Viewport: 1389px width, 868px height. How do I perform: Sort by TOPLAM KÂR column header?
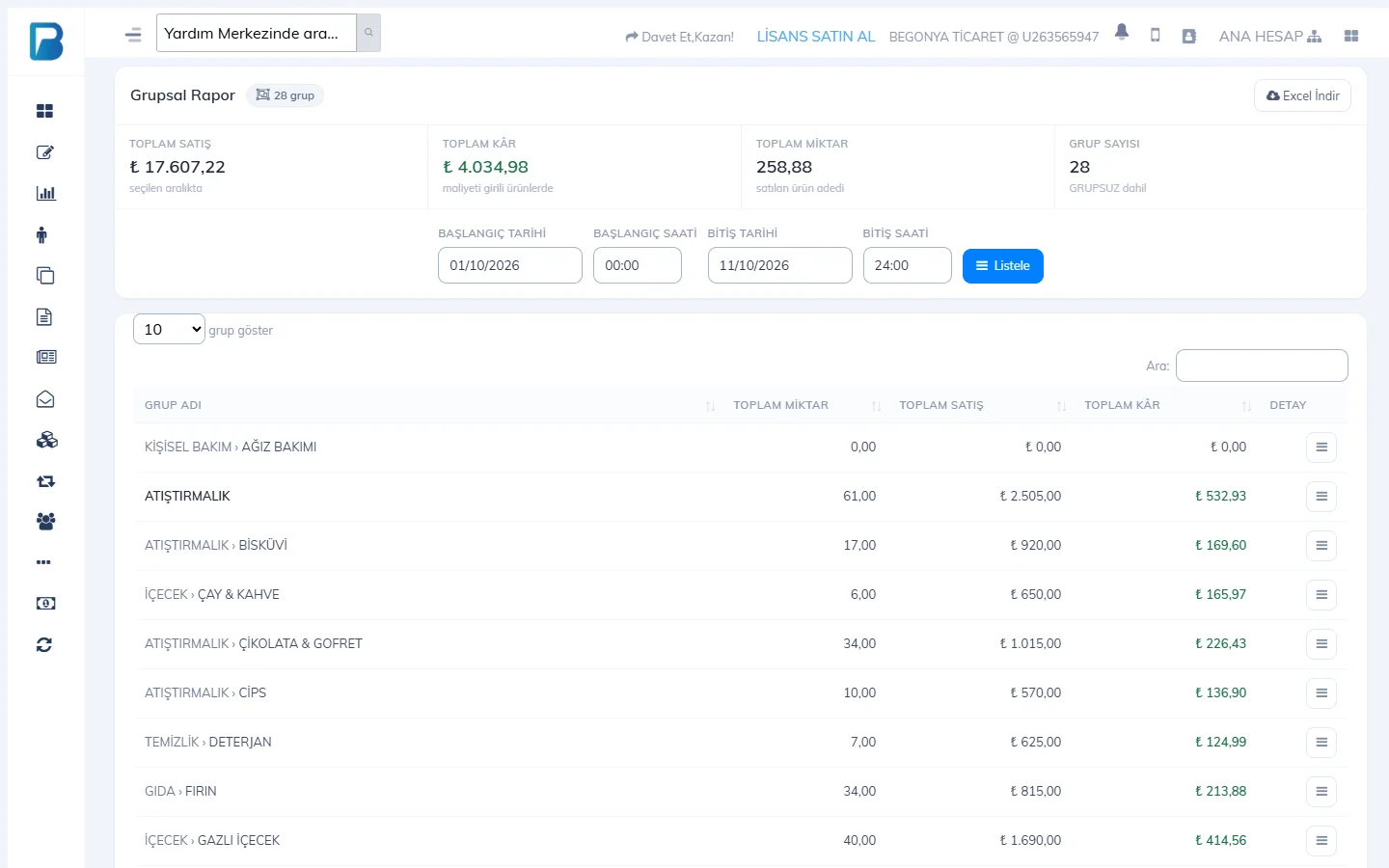1167,405
